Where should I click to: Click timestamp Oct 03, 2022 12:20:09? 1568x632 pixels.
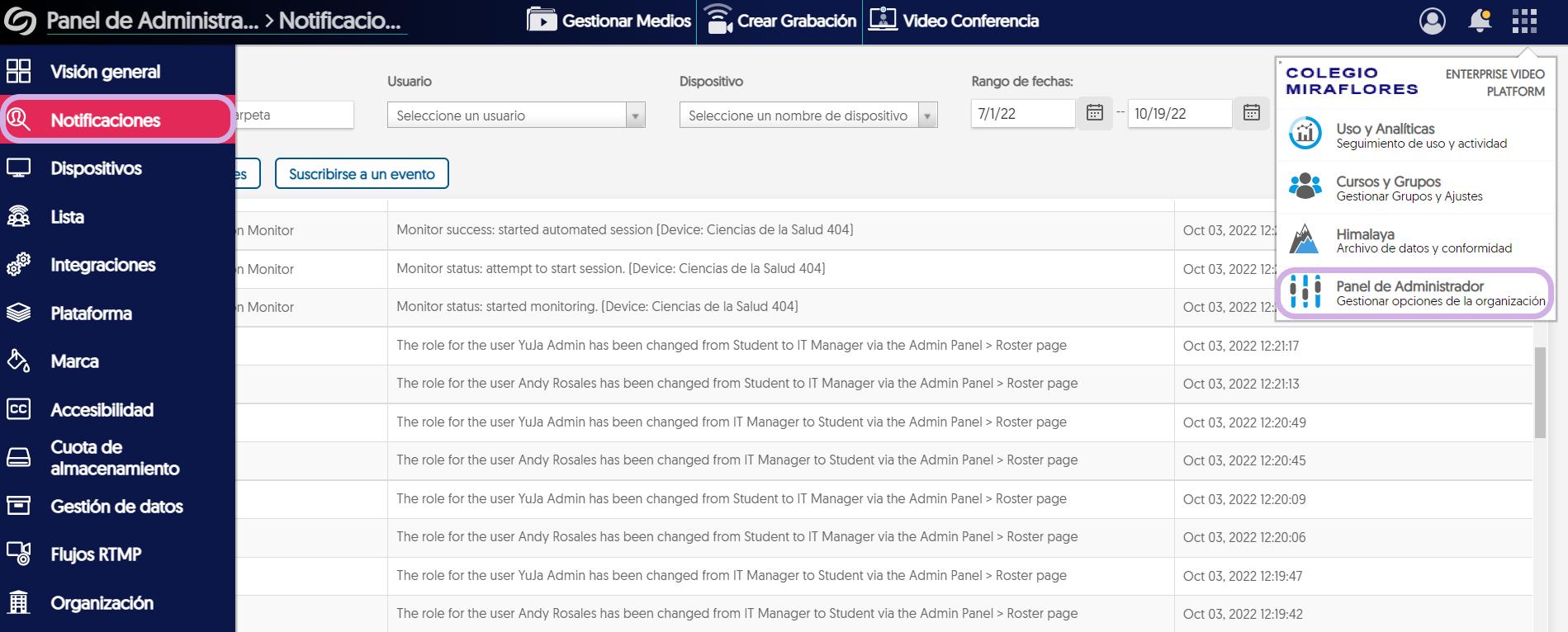[x=1244, y=499]
